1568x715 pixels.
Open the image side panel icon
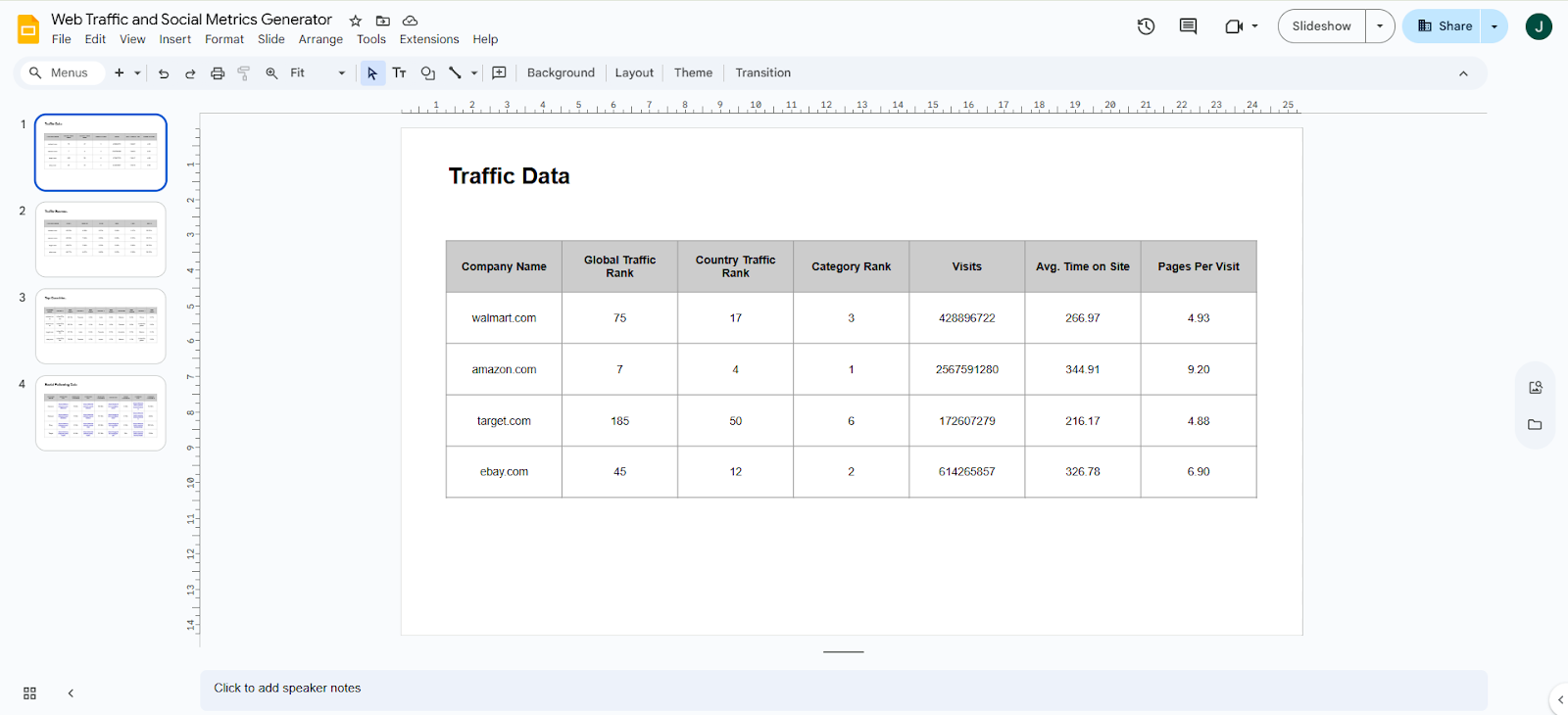point(1536,388)
